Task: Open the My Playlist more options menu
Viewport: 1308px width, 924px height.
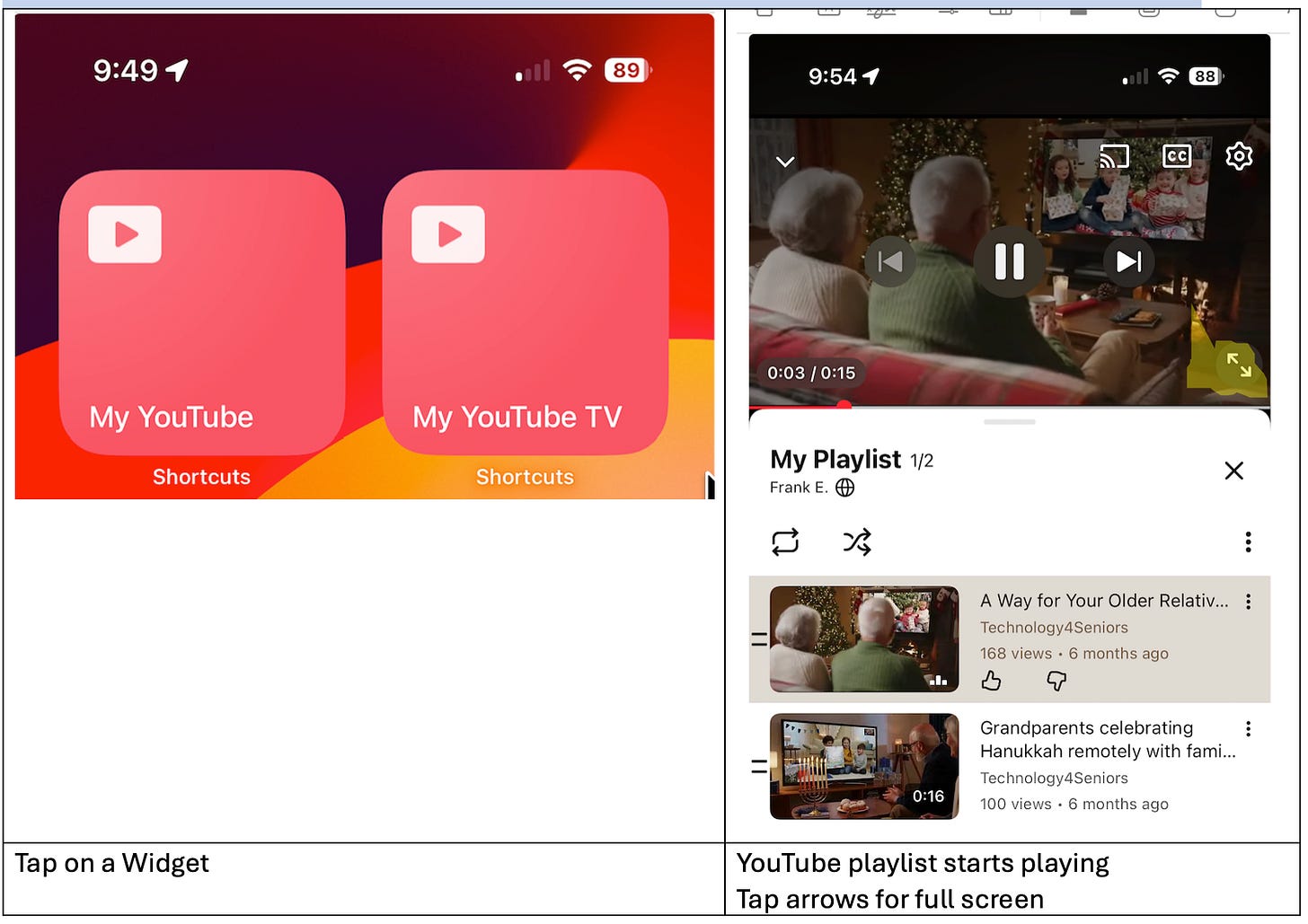Action: point(1248,541)
